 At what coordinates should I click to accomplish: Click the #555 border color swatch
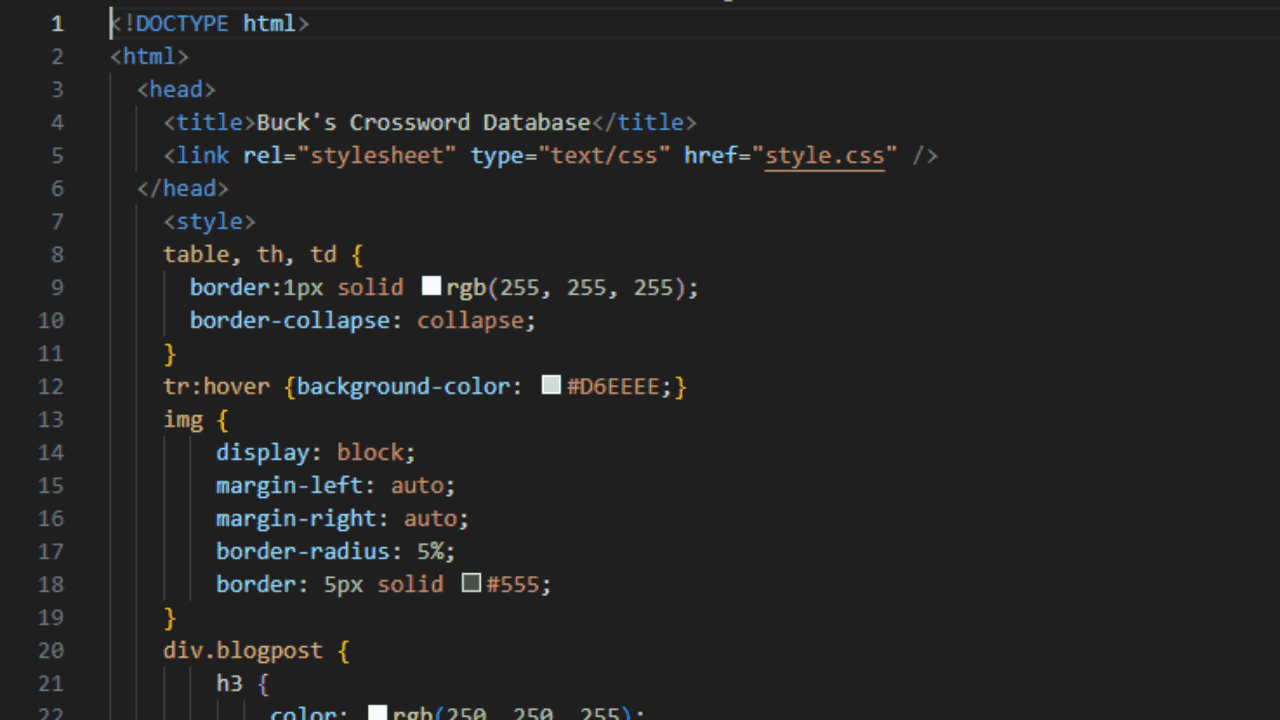(471, 584)
